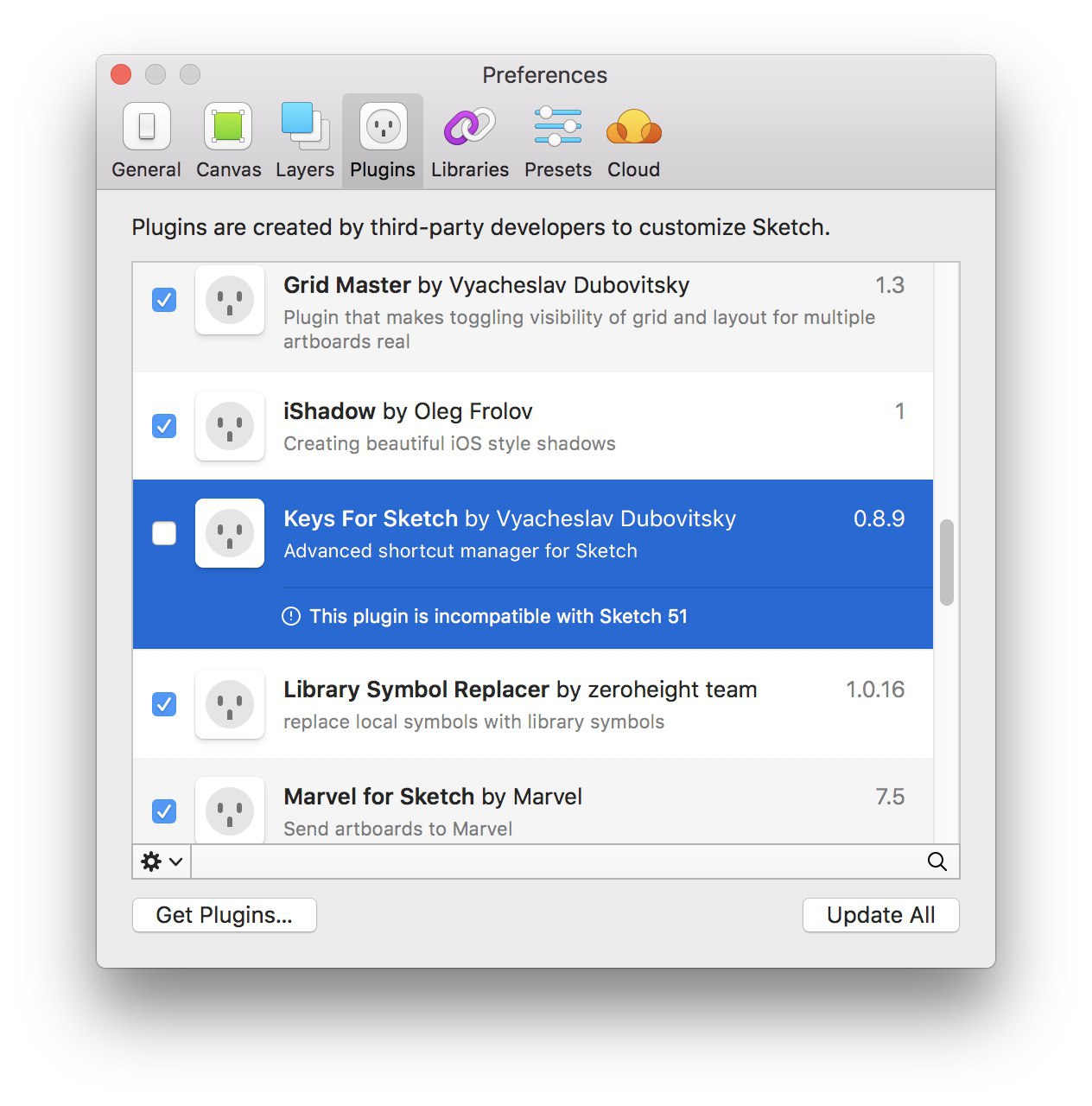Click the plugin list scrollbar thumb
The image size is (1092, 1106).
point(947,563)
